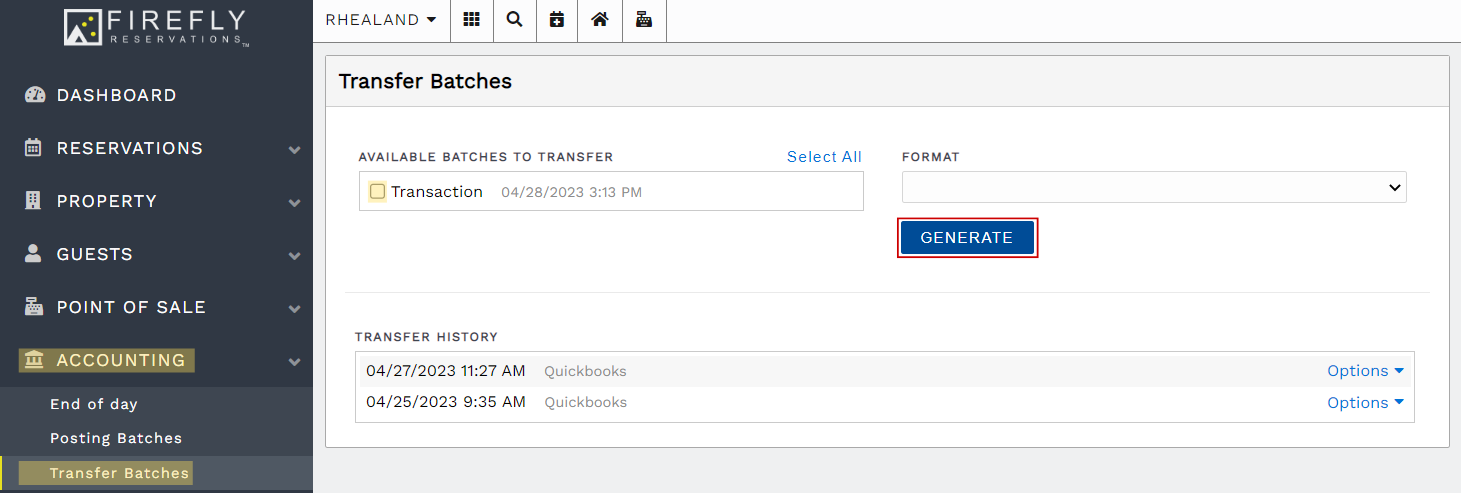Image resolution: width=1461 pixels, height=493 pixels.
Task: Click the Firefly Reservations logo
Action: tap(156, 27)
